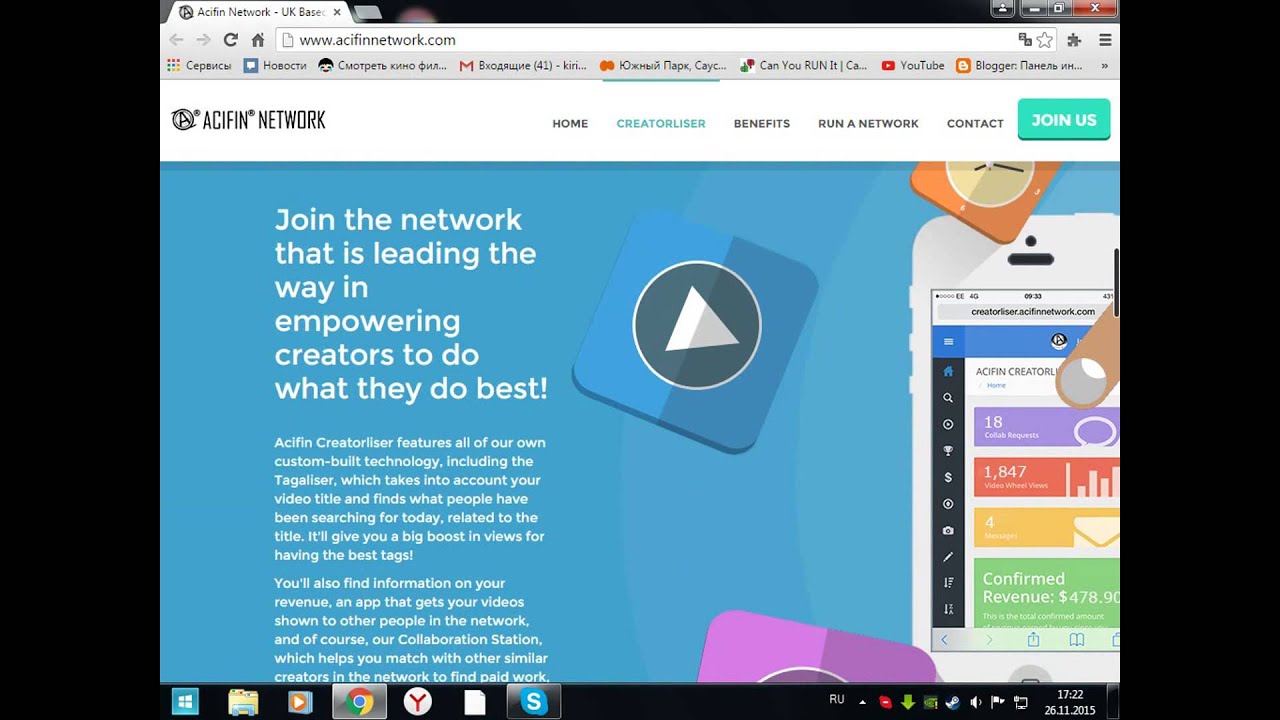1280x720 pixels.
Task: Tap the phone mockup hamburger menu icon
Action: pos(949,342)
